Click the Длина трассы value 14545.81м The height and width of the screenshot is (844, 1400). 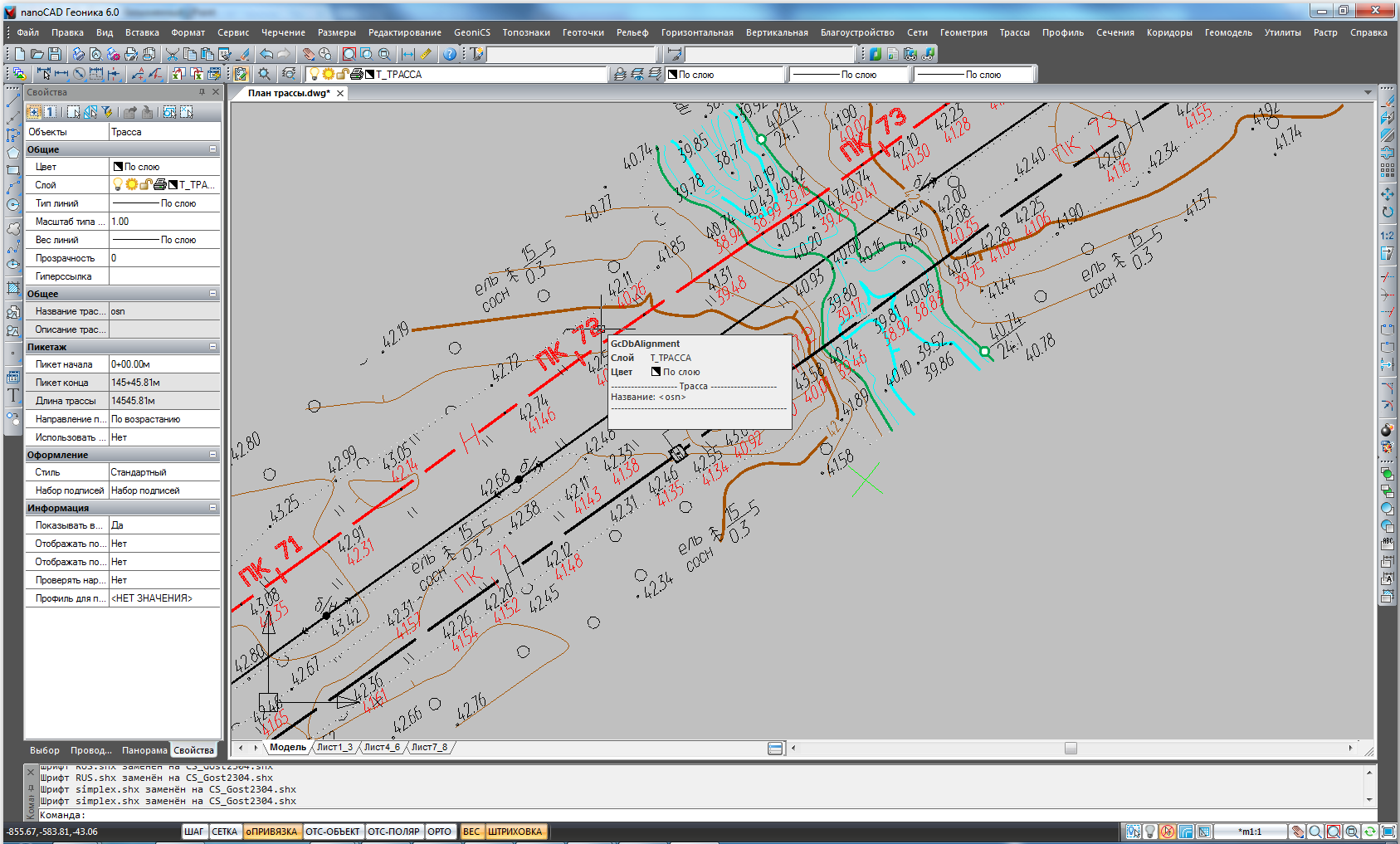[x=165, y=401]
